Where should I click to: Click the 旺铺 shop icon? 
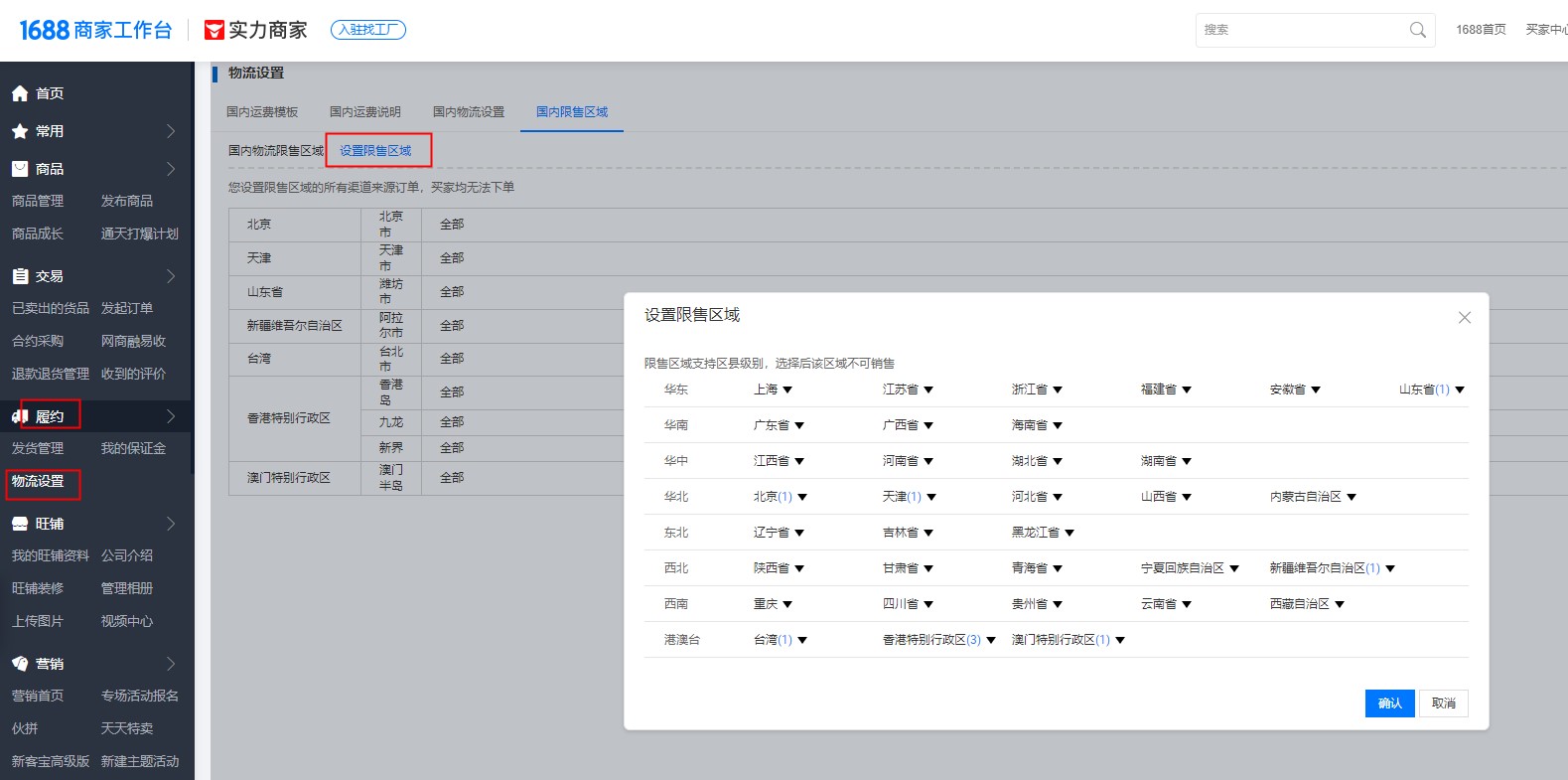coord(20,524)
